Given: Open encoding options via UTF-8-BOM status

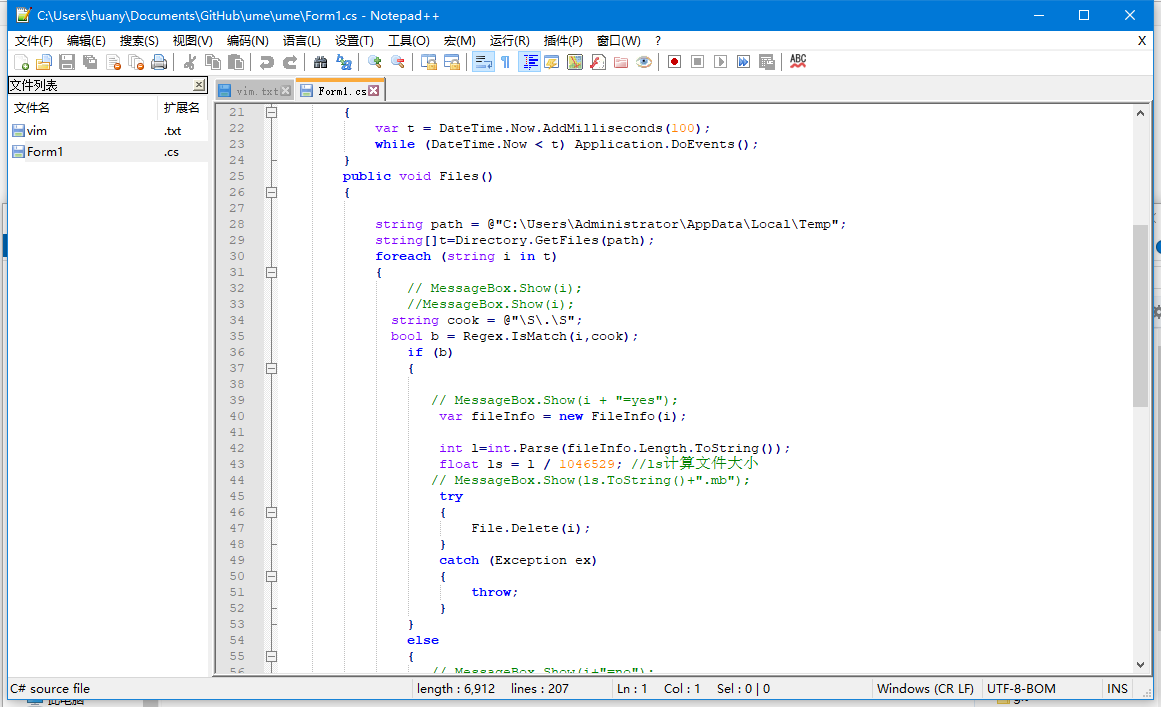Looking at the screenshot, I should (1021, 688).
